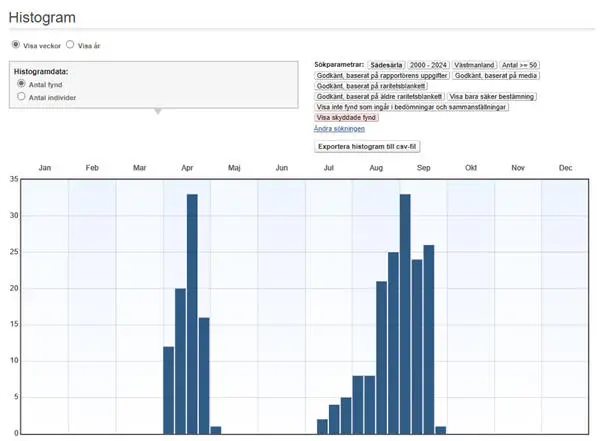The height and width of the screenshot is (441, 603).
Task: Click the 'Antal >= 50' filter tag
Action: click(x=521, y=64)
